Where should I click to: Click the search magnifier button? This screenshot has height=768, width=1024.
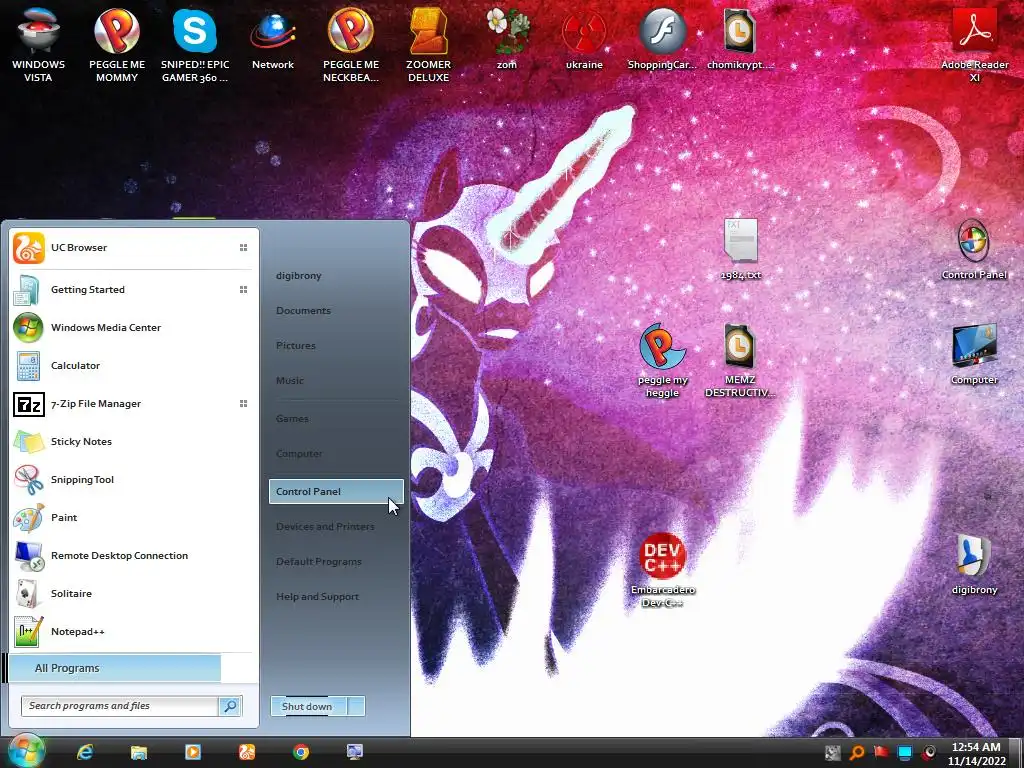click(230, 706)
